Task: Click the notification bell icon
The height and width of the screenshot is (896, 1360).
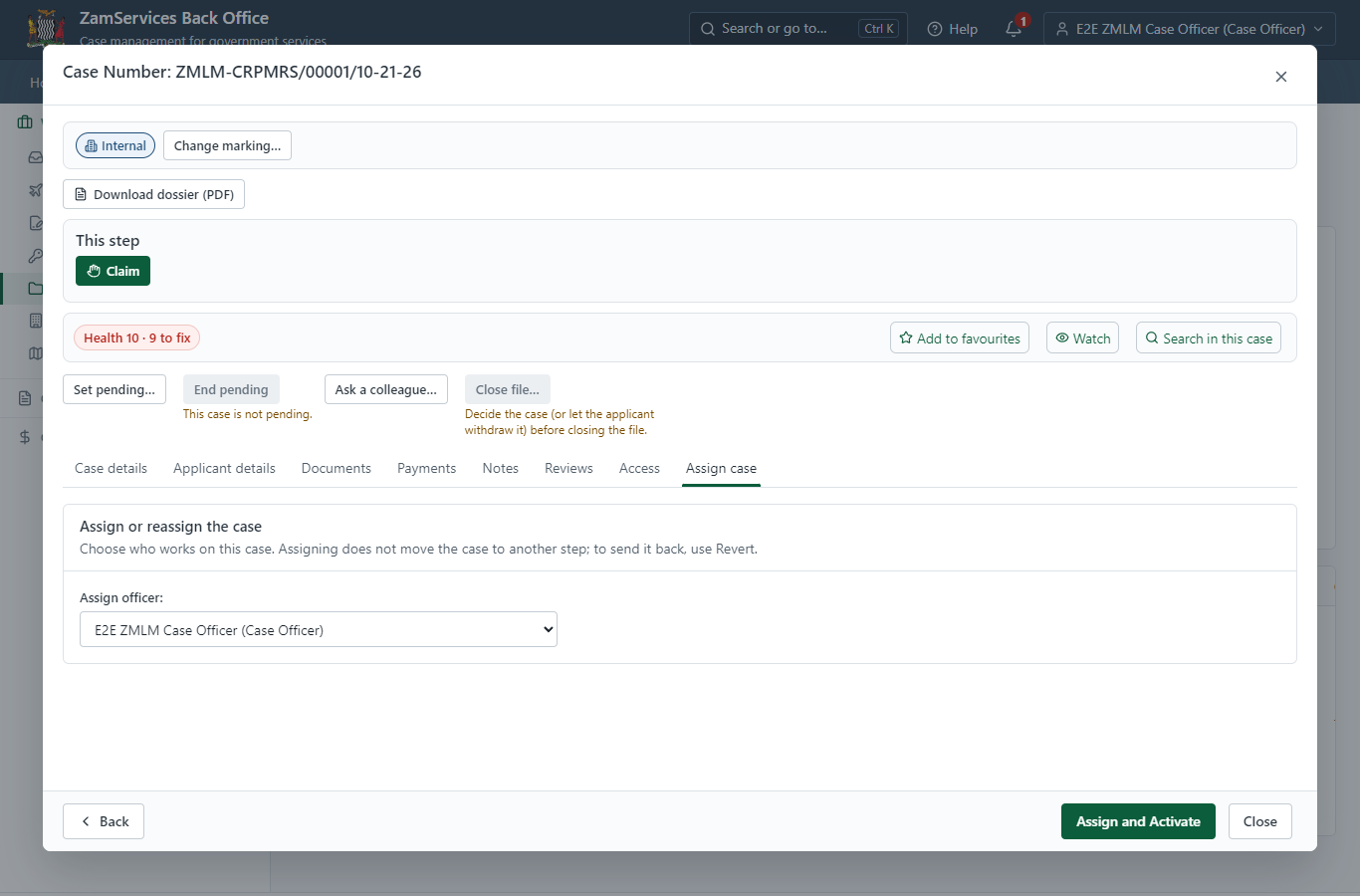Action: click(1014, 29)
